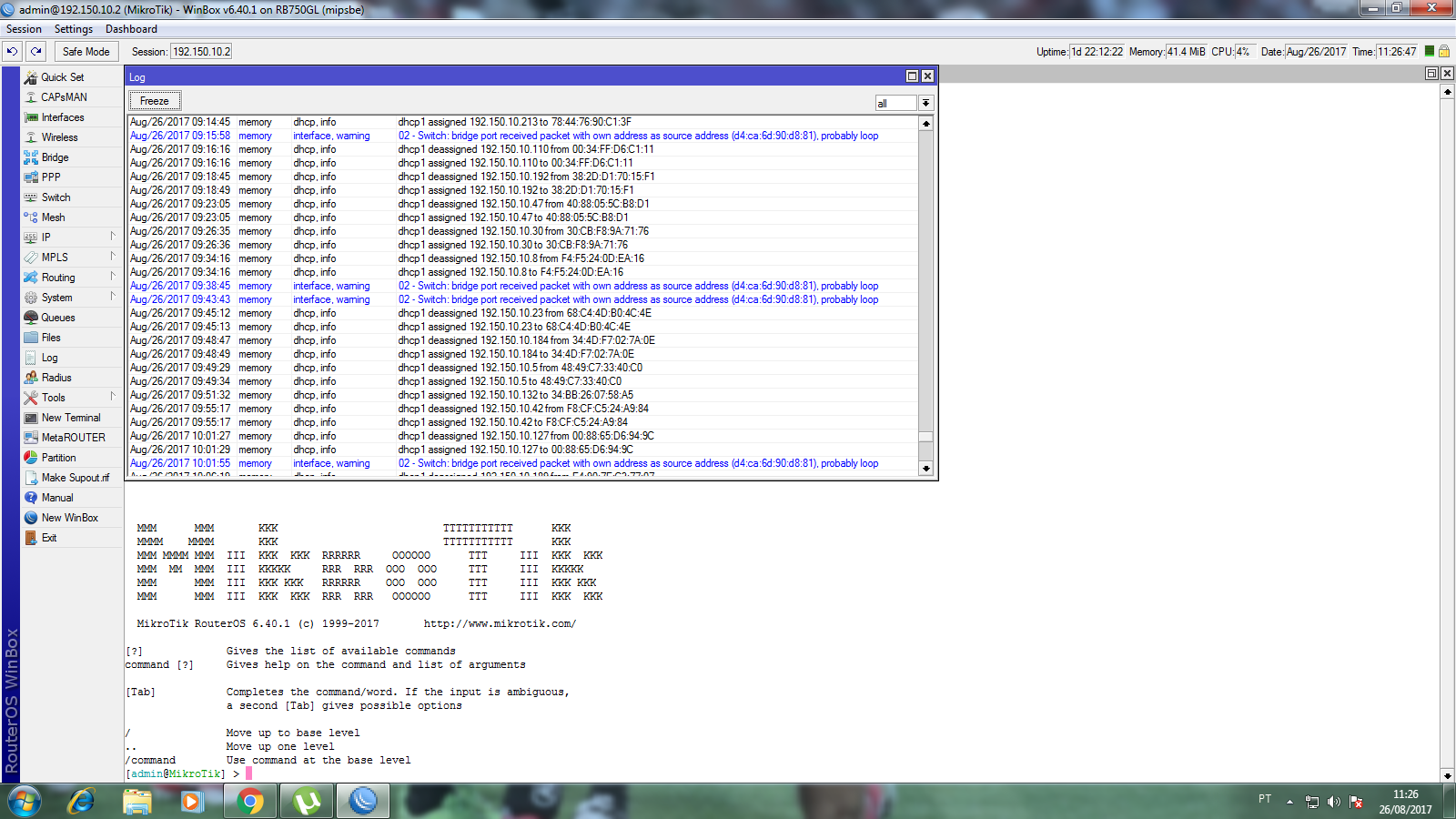Expand the Routing submenu
This screenshot has height=819, width=1456.
[72, 278]
